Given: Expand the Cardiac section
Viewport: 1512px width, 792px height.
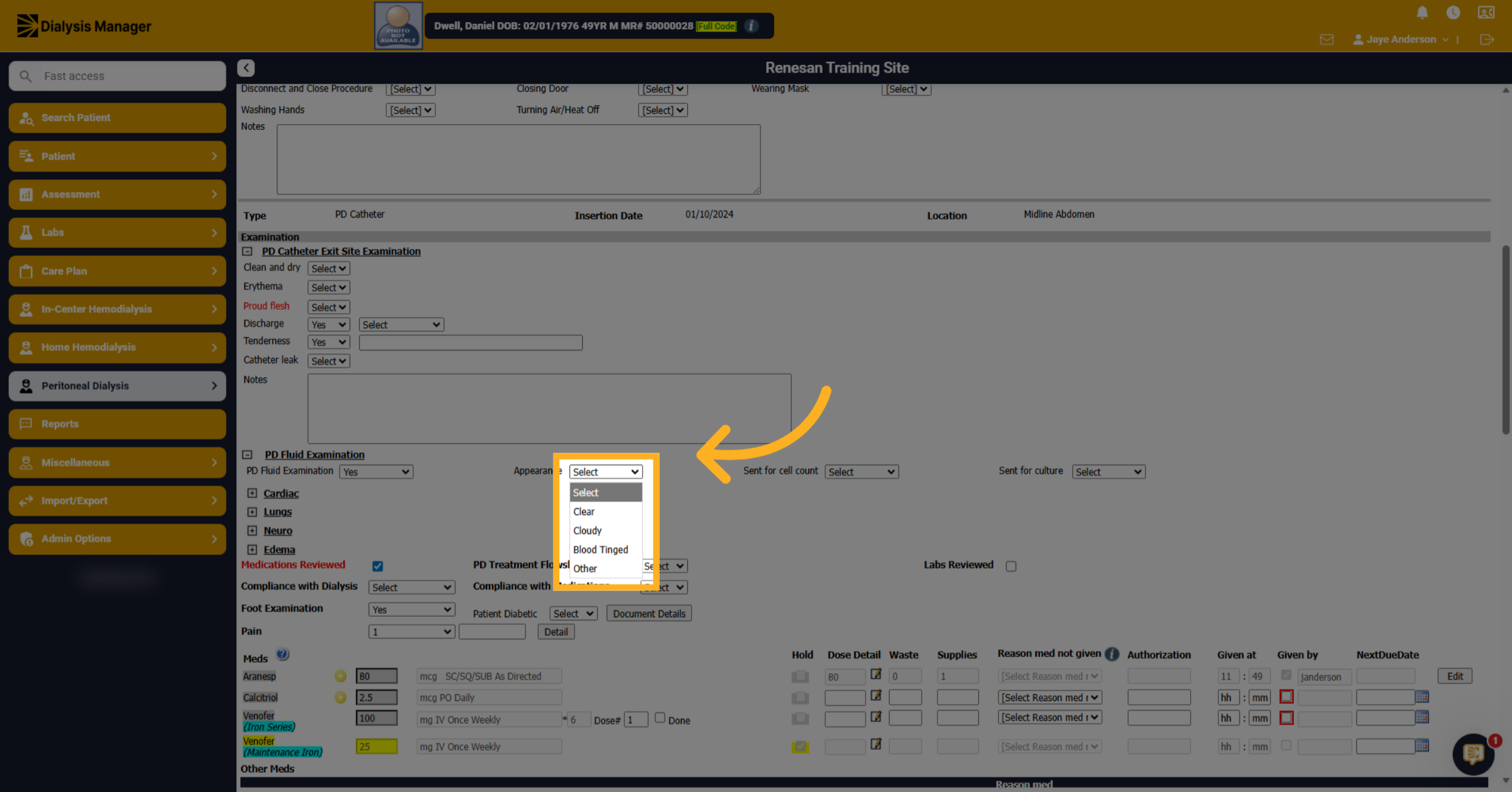Looking at the screenshot, I should click(x=253, y=493).
